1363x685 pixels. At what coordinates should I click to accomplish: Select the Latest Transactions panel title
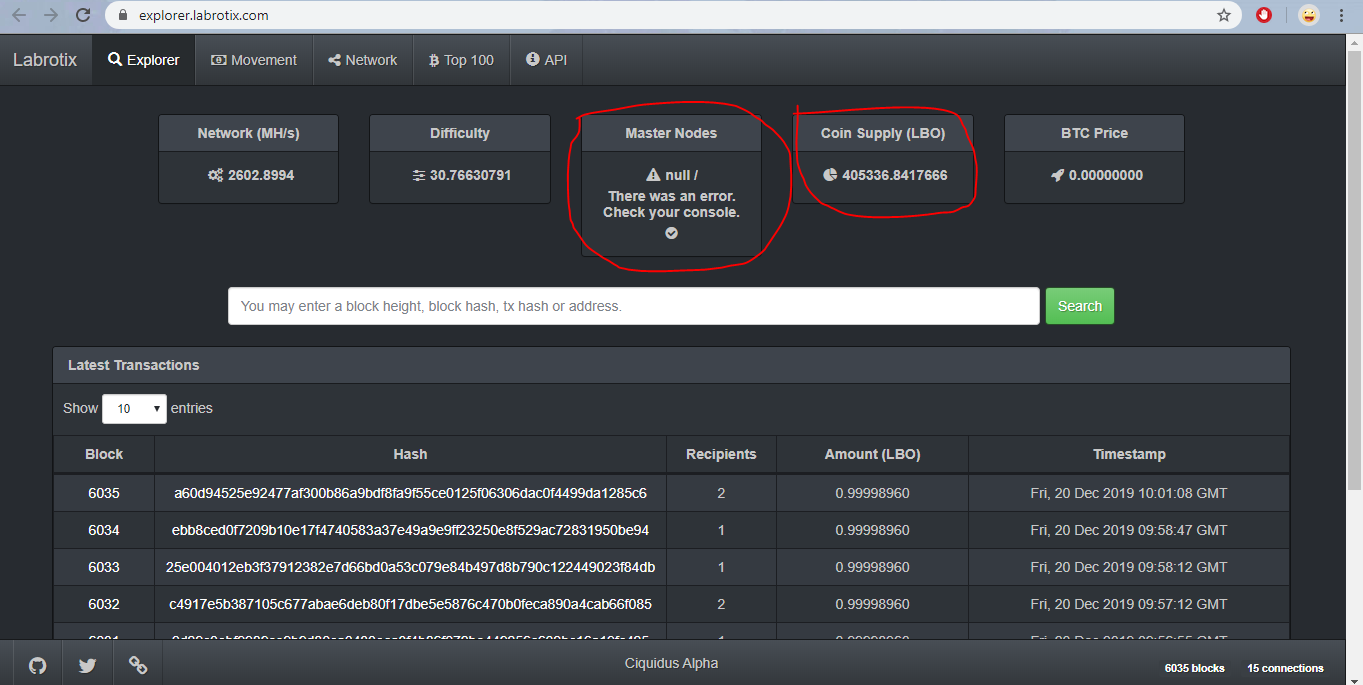click(133, 365)
